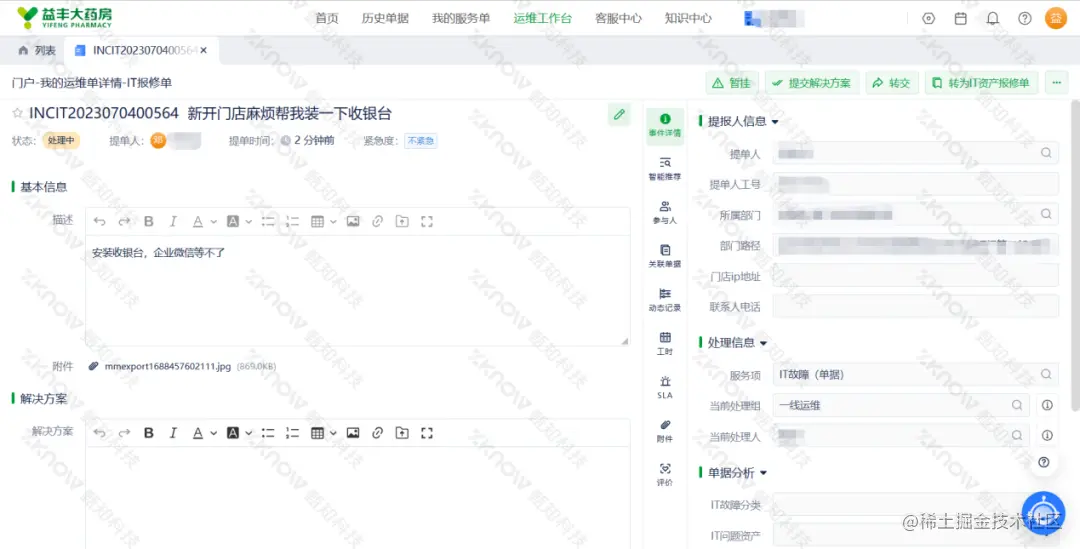
Task: Open the 附件 side panel
Action: click(665, 431)
